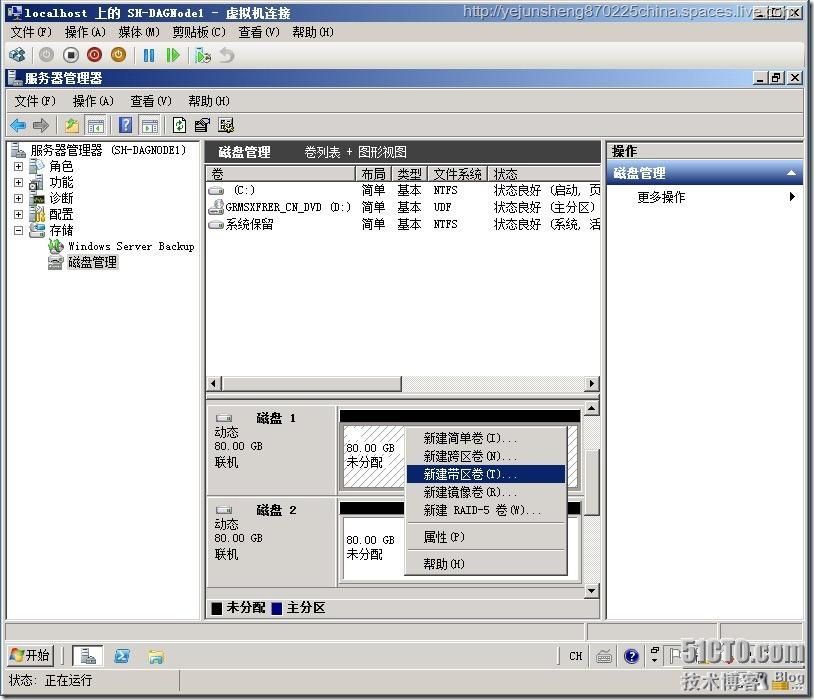
Task: Toggle the console tree visibility icon
Action: (x=96, y=125)
